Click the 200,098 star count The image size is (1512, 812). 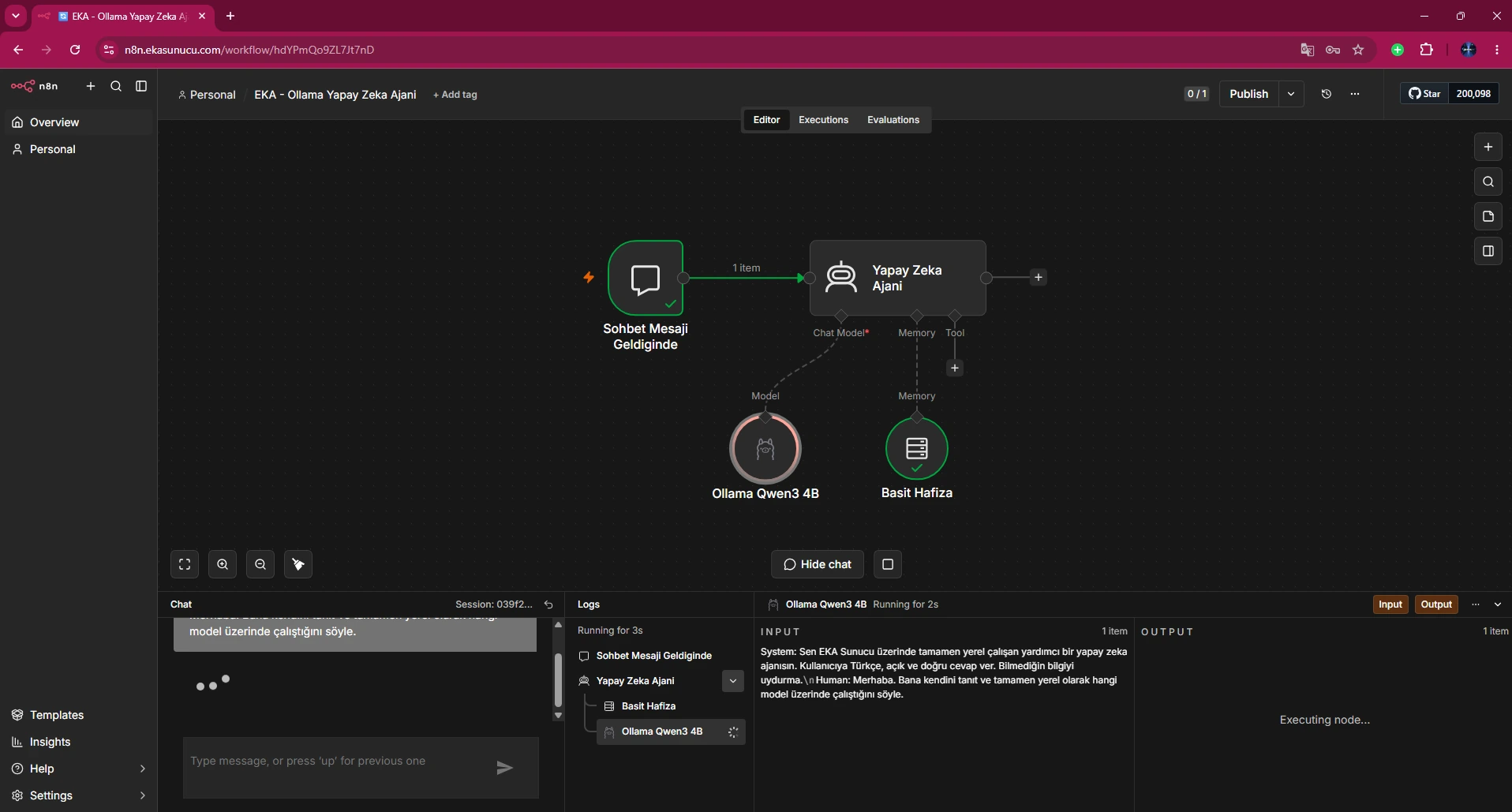[1473, 94]
